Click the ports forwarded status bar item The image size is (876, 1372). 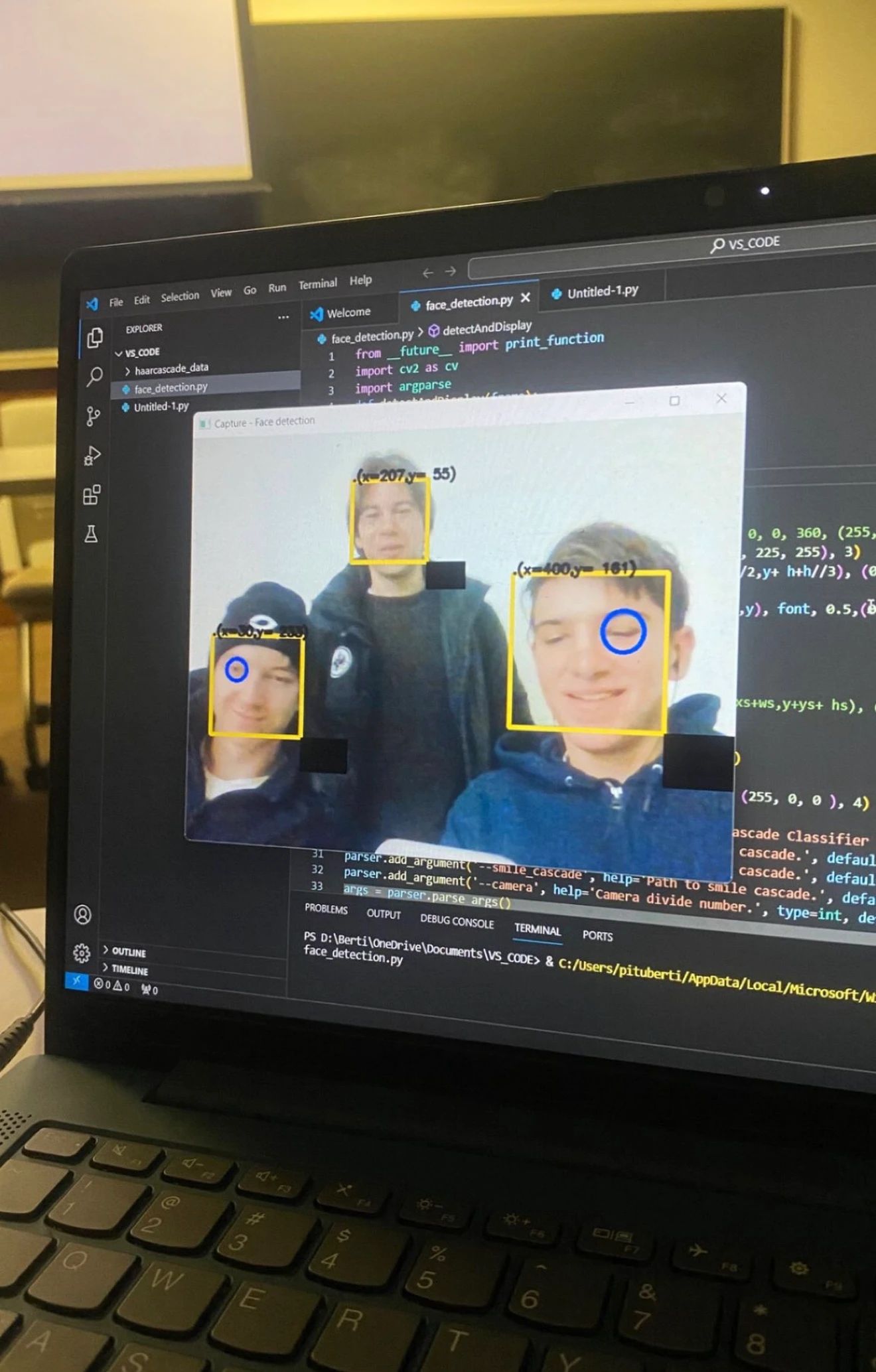(149, 989)
